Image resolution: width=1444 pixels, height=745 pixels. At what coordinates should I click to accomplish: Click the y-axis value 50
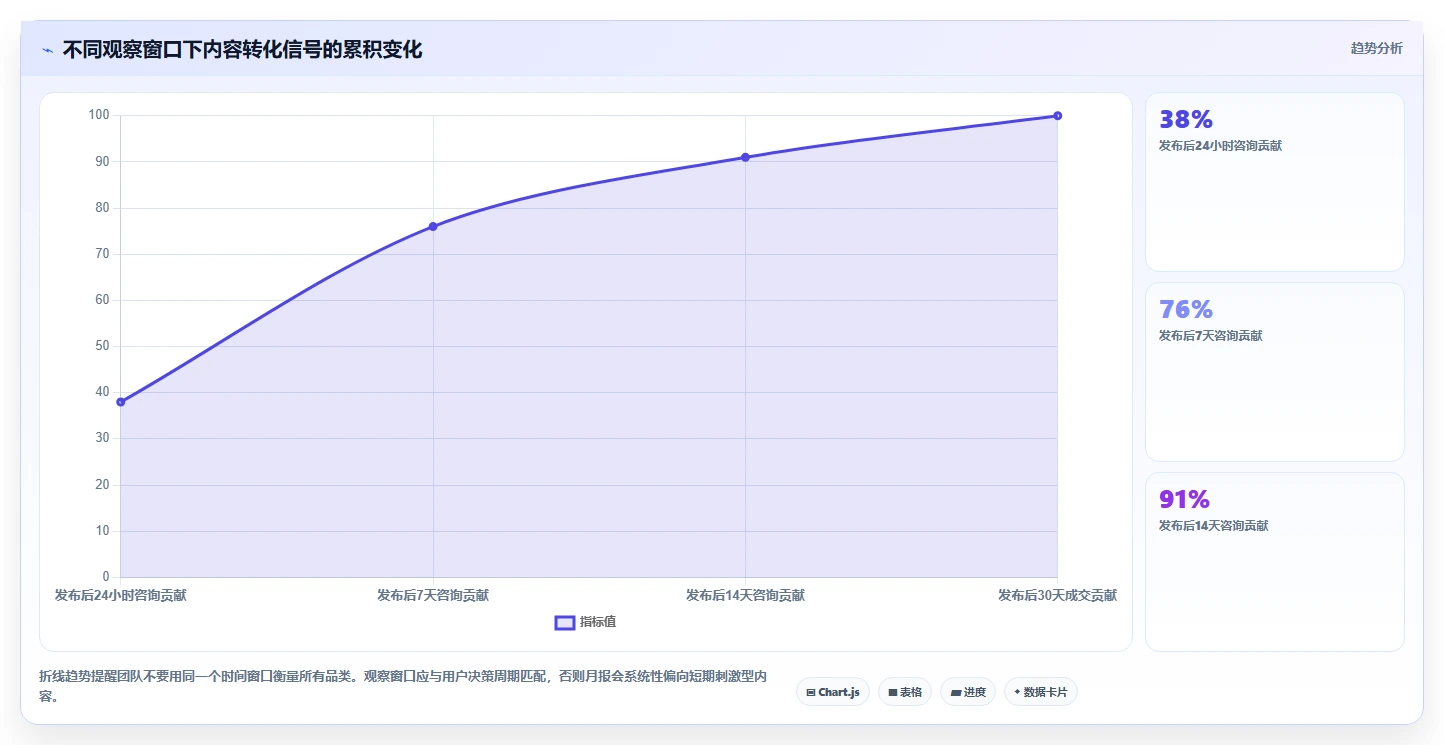coord(102,346)
